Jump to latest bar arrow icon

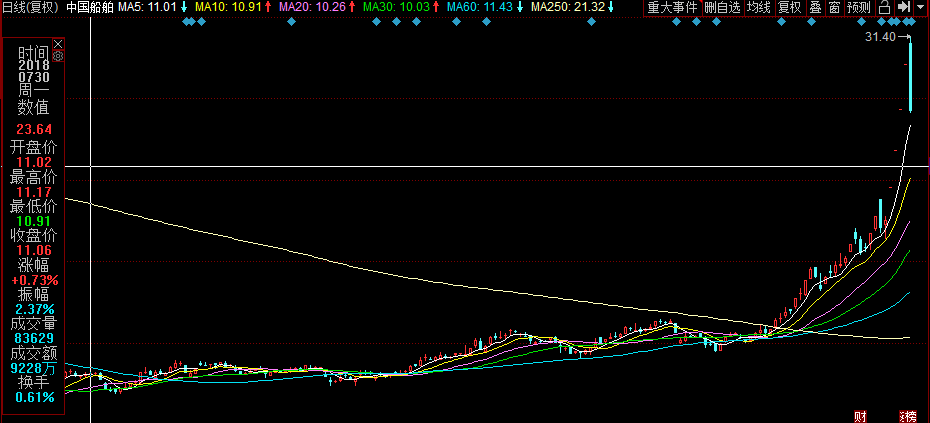(904, 8)
